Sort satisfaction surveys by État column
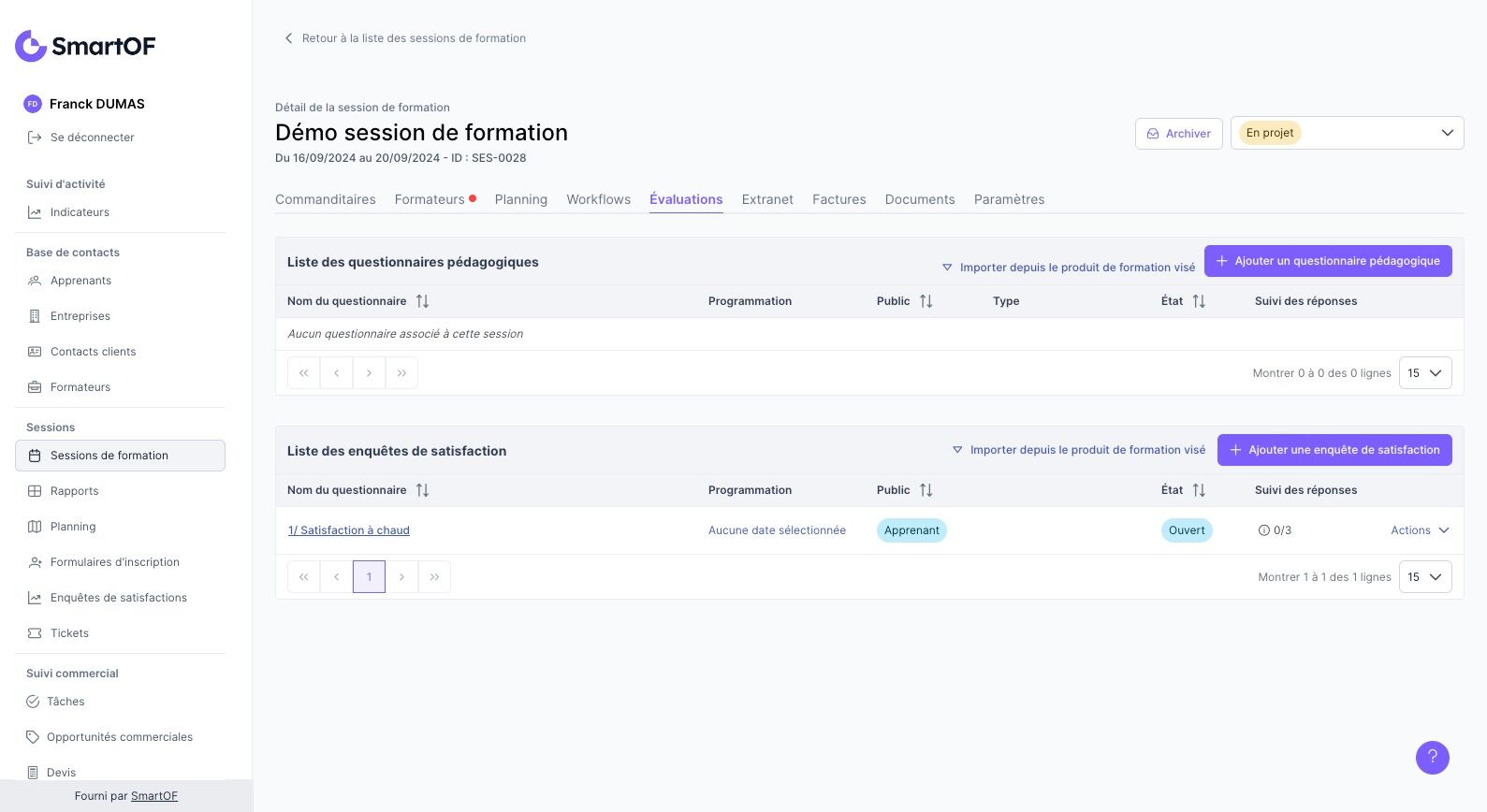 [x=1199, y=490]
